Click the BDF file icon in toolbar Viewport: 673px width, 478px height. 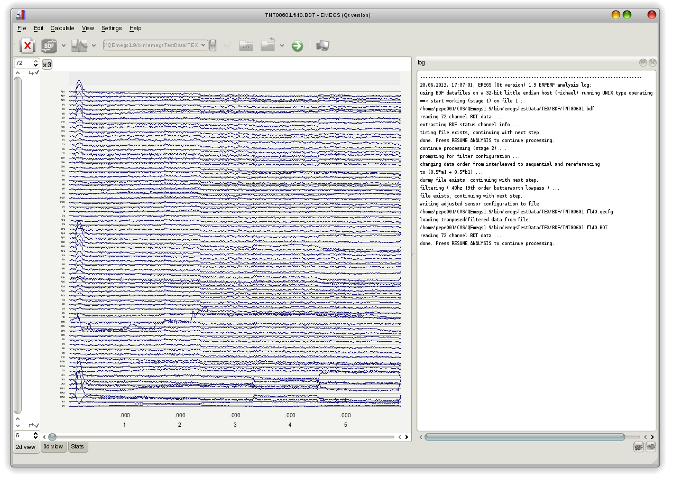click(48, 46)
